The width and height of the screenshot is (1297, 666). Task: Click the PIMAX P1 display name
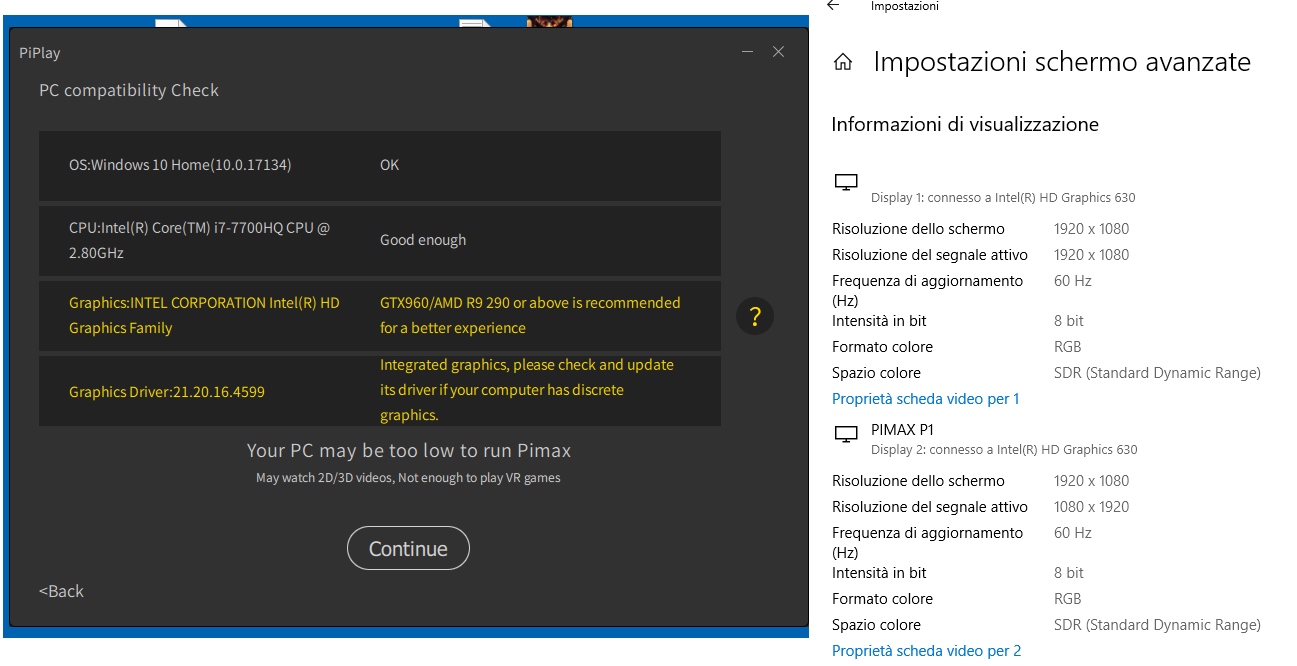pyautogui.click(x=902, y=430)
